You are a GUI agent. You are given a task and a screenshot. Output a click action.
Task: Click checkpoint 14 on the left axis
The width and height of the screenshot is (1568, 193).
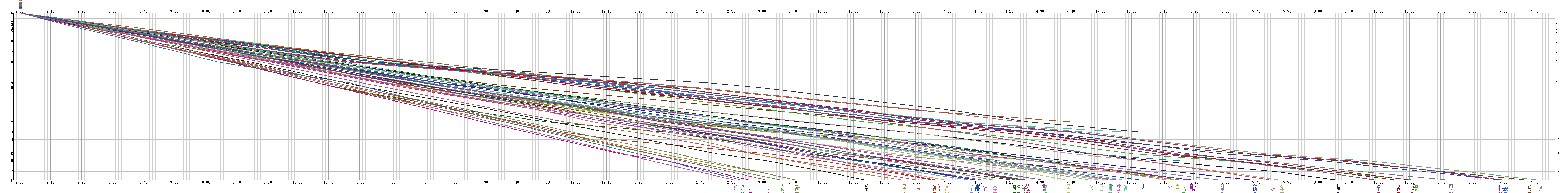pyautogui.click(x=12, y=140)
